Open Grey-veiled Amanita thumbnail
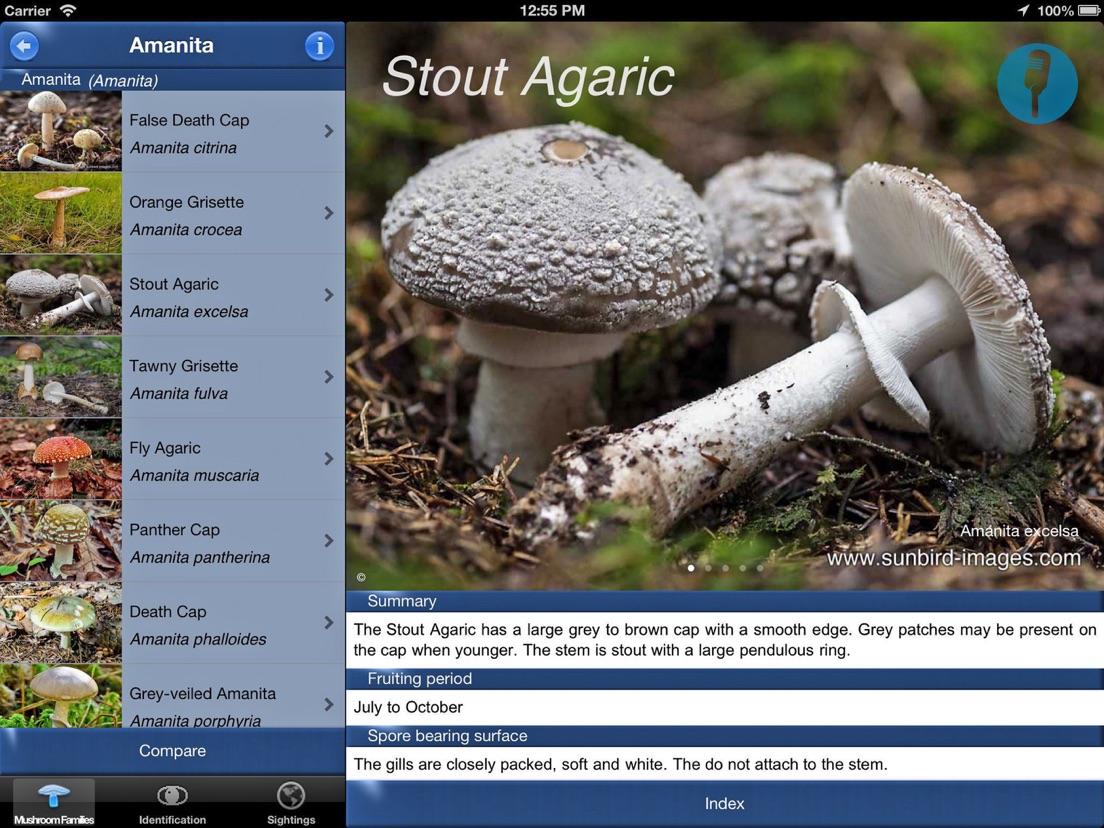 (x=61, y=696)
